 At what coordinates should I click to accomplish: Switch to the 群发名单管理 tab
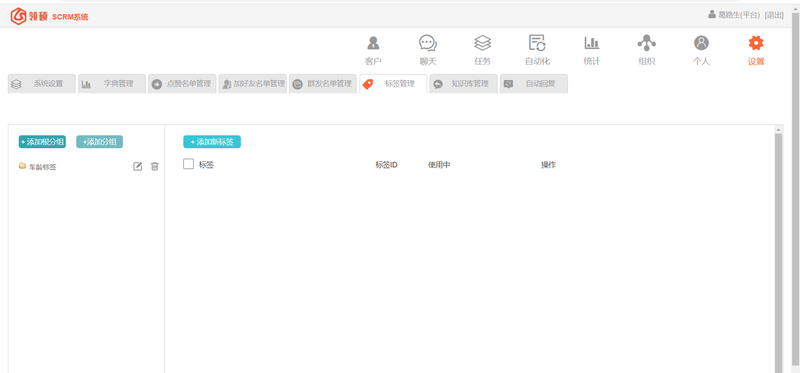[x=323, y=84]
